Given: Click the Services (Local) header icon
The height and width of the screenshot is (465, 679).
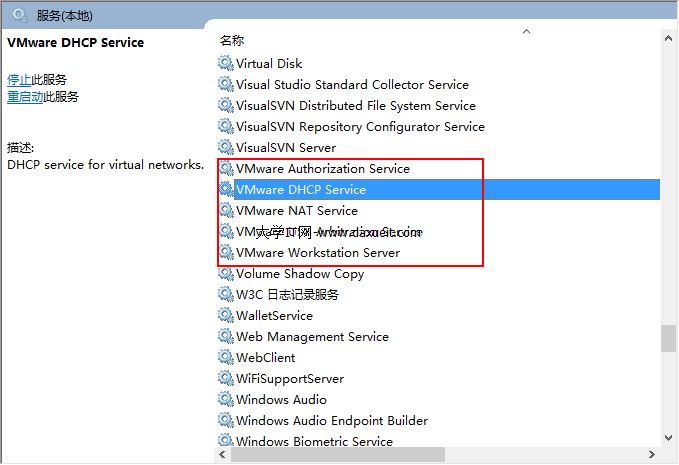Looking at the screenshot, I should click(x=20, y=14).
